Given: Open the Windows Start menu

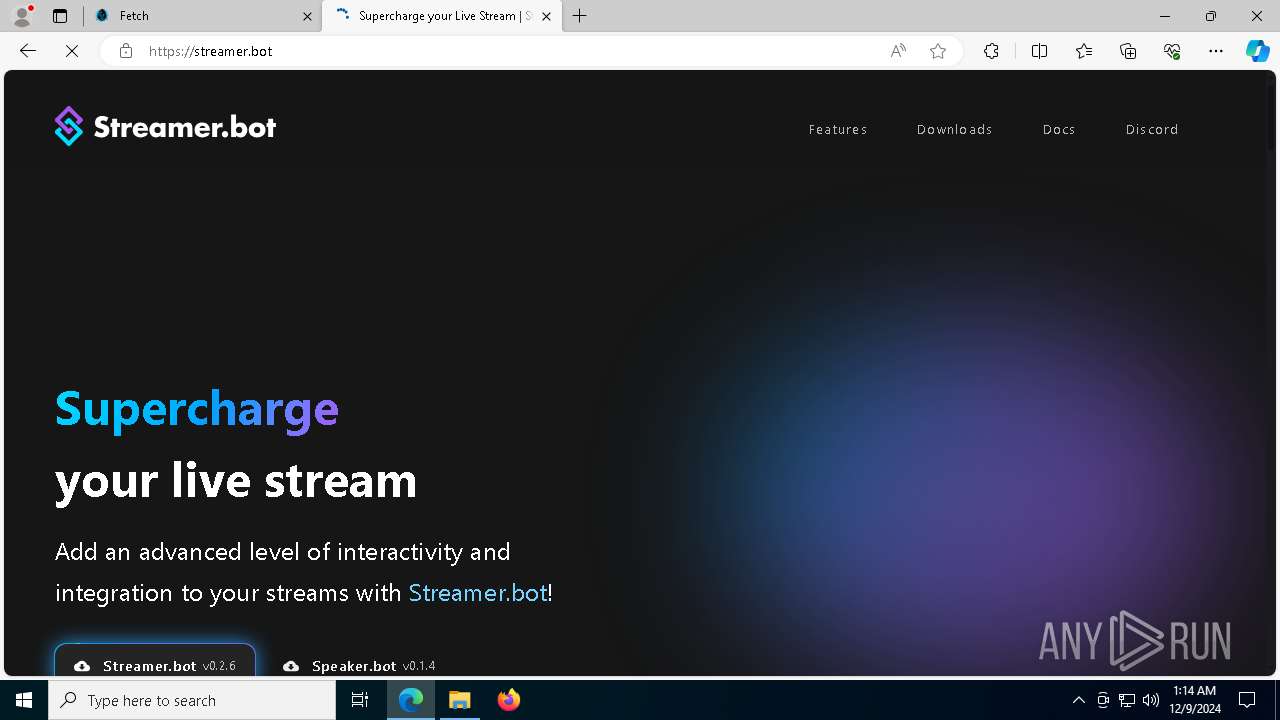Looking at the screenshot, I should point(24,700).
